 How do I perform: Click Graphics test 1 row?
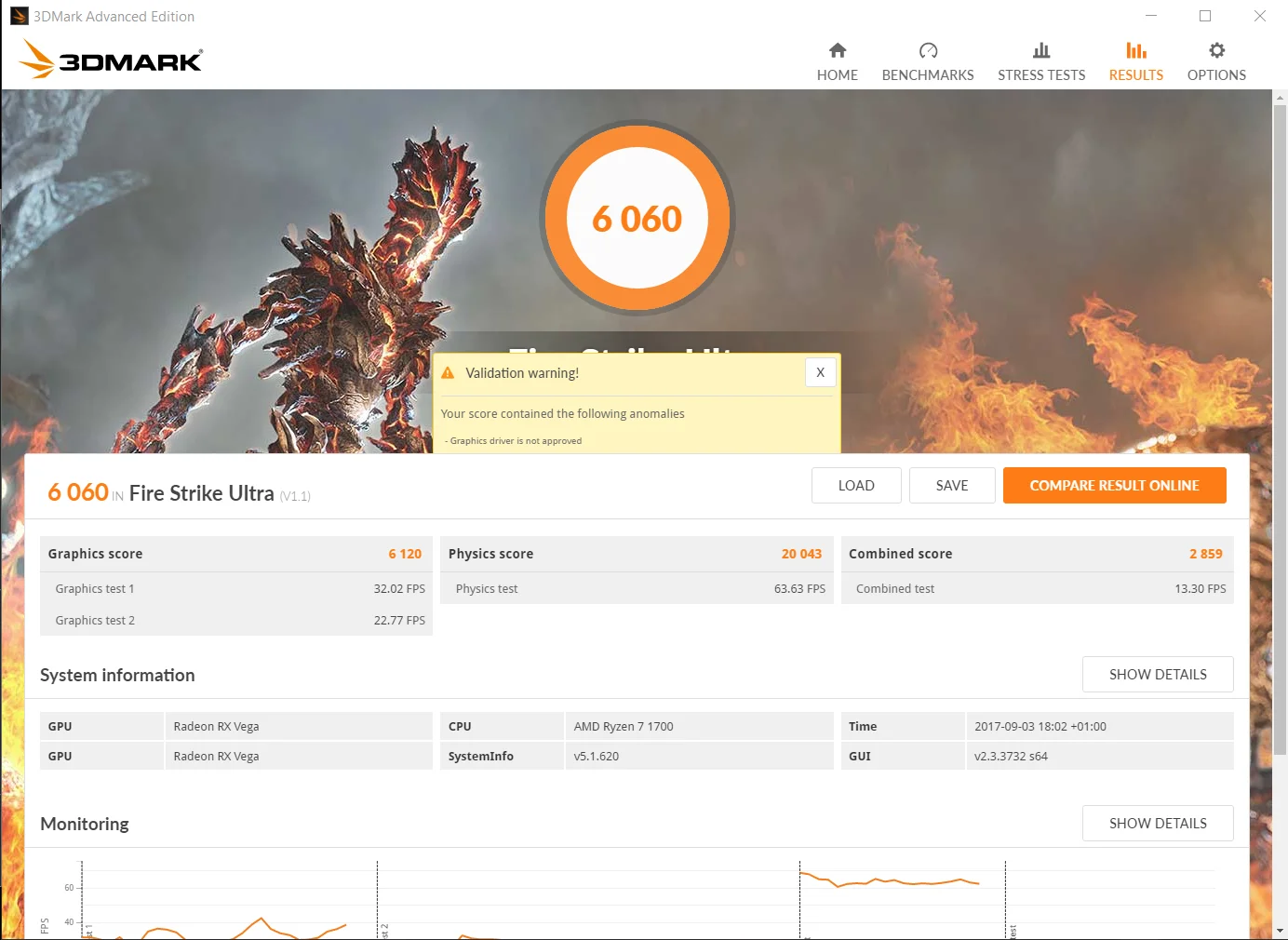coord(236,588)
